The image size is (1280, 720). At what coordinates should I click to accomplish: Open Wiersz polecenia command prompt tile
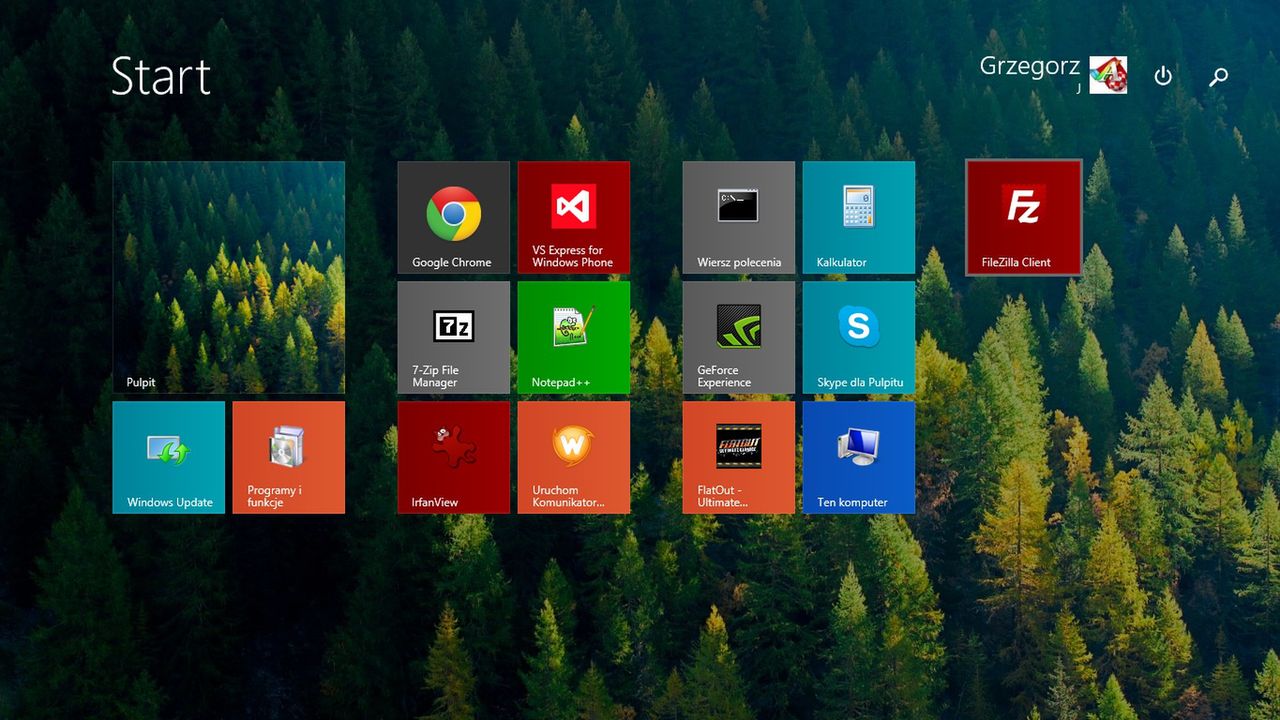coord(738,217)
